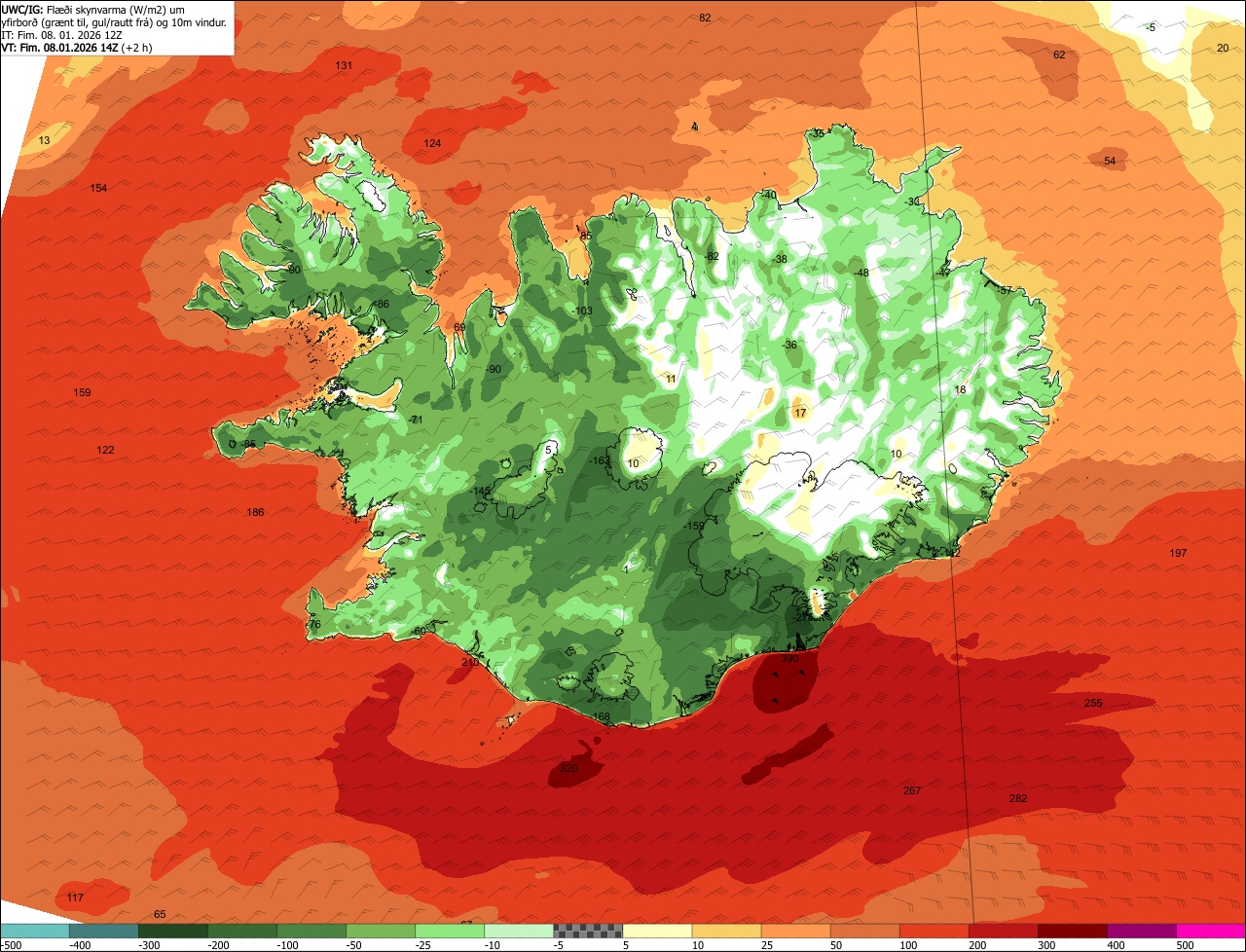Click the '122' value in the western sea
Screen dimensions: 1246x952
pos(105,451)
